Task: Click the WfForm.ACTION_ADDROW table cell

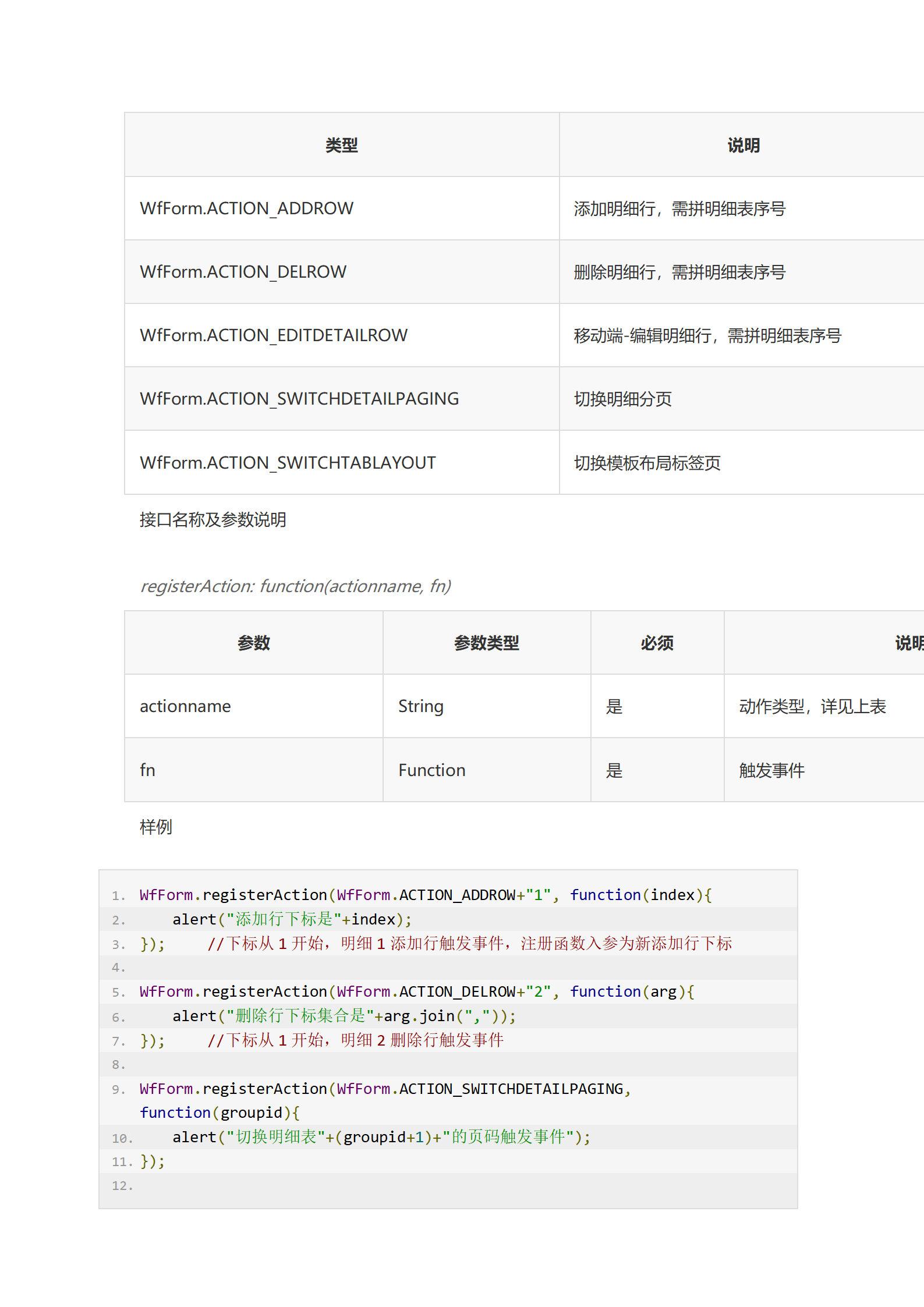Action: click(246, 208)
